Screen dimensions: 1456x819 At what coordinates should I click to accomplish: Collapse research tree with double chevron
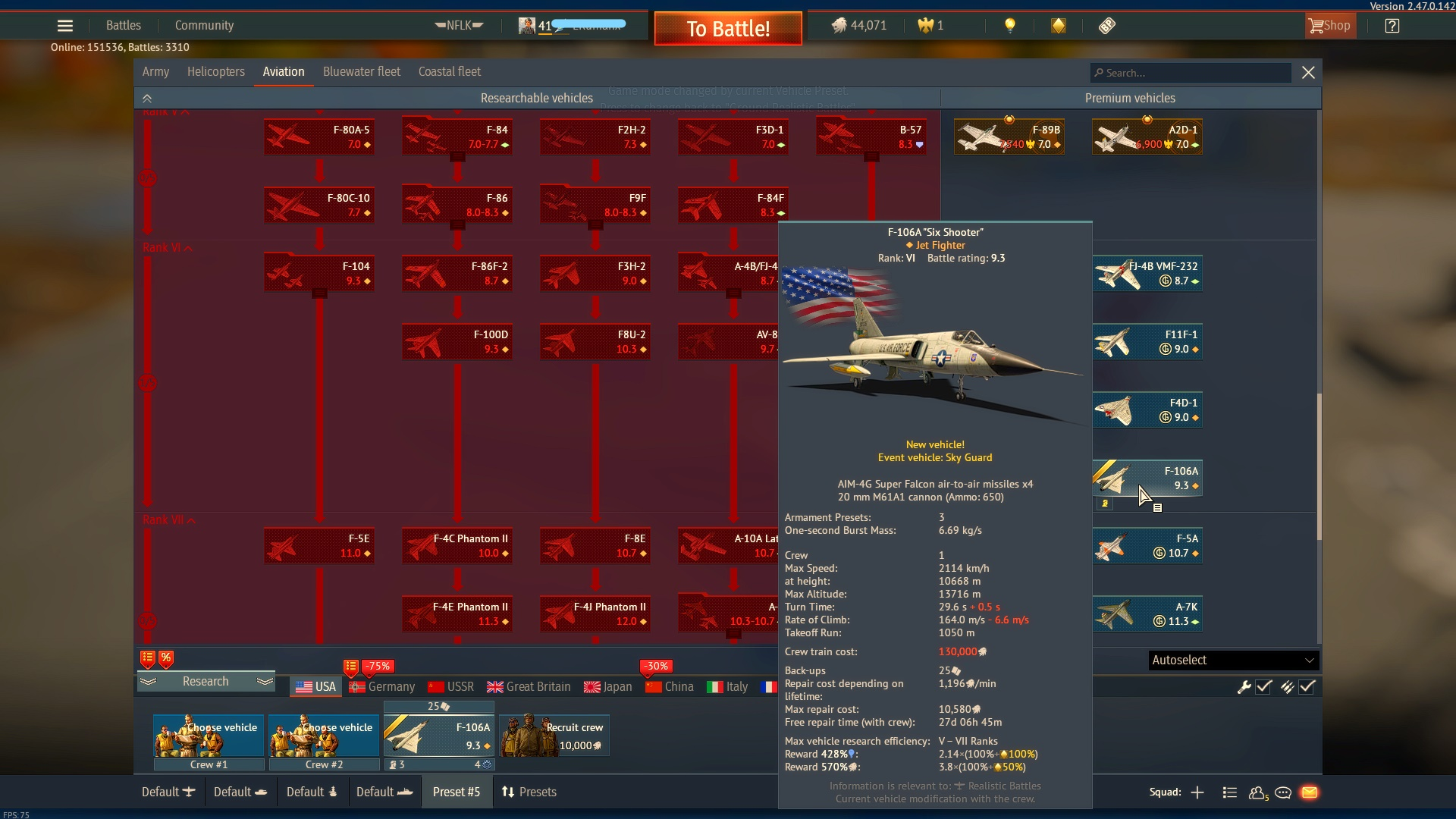click(147, 99)
